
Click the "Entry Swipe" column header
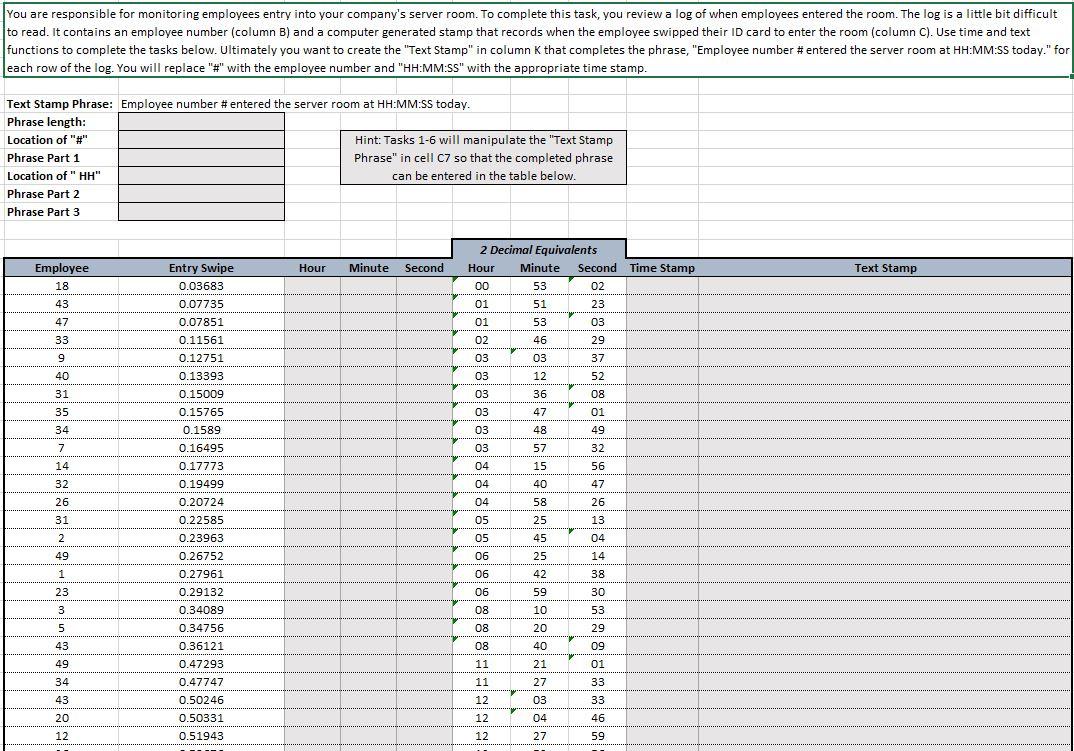click(x=201, y=268)
